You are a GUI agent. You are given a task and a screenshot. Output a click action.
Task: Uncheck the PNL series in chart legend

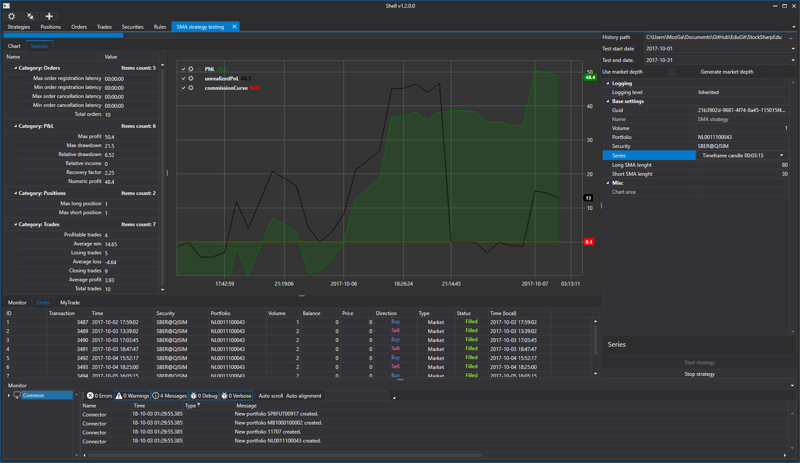click(184, 69)
